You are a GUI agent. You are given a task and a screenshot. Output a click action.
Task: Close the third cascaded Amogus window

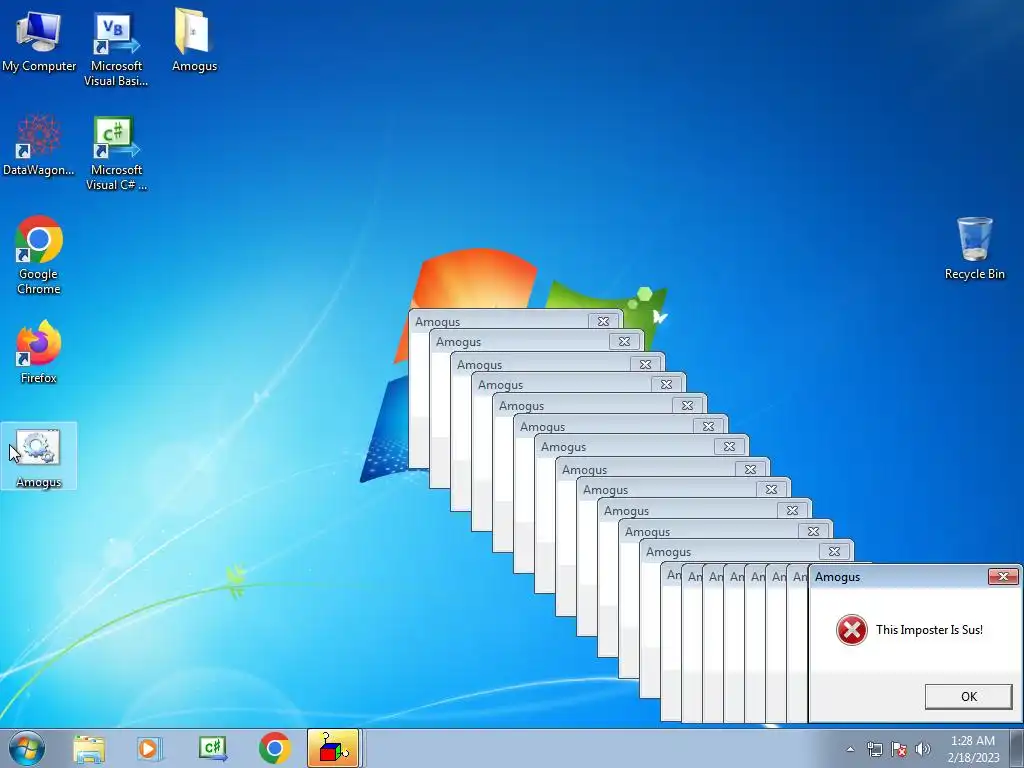(645, 364)
